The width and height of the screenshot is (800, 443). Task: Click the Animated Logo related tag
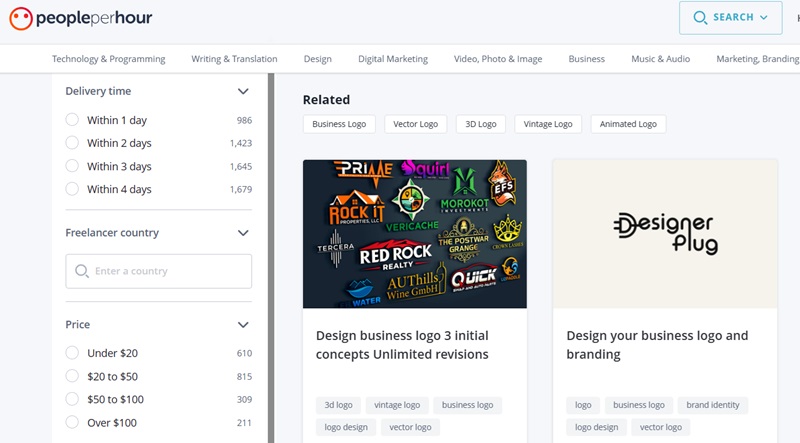[x=628, y=124]
